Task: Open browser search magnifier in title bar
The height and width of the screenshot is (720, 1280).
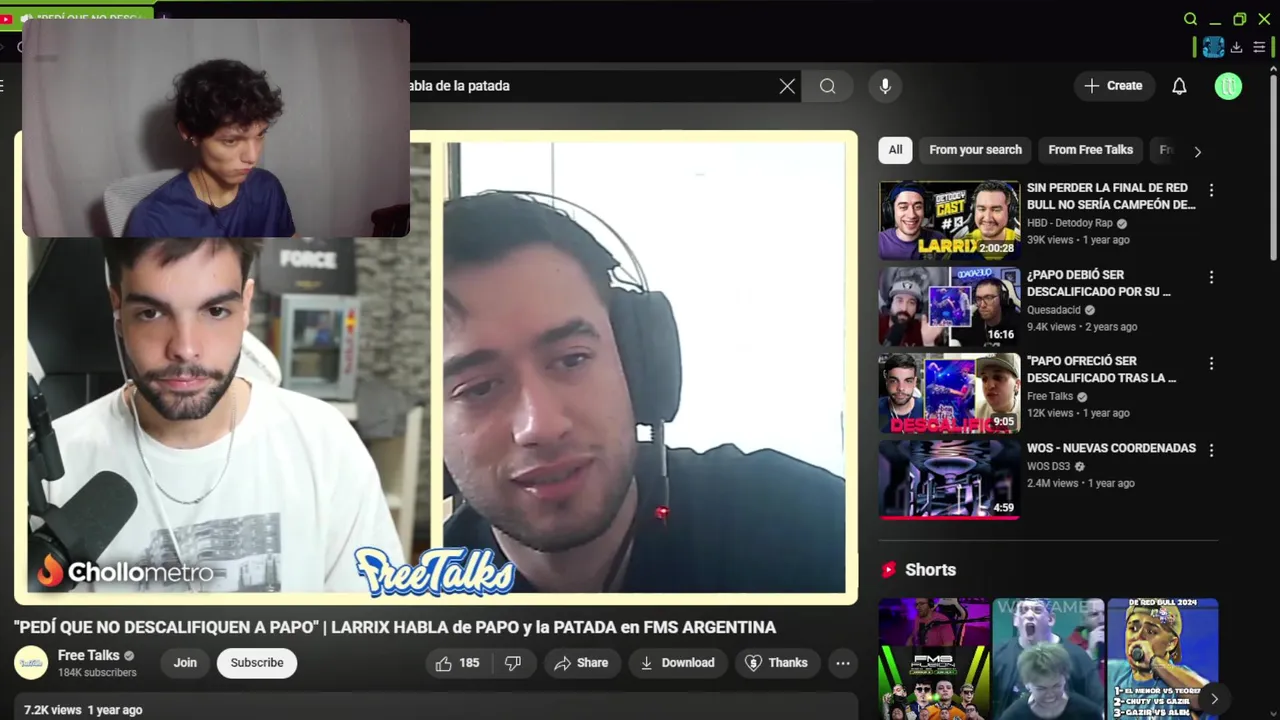Action: [1190, 19]
